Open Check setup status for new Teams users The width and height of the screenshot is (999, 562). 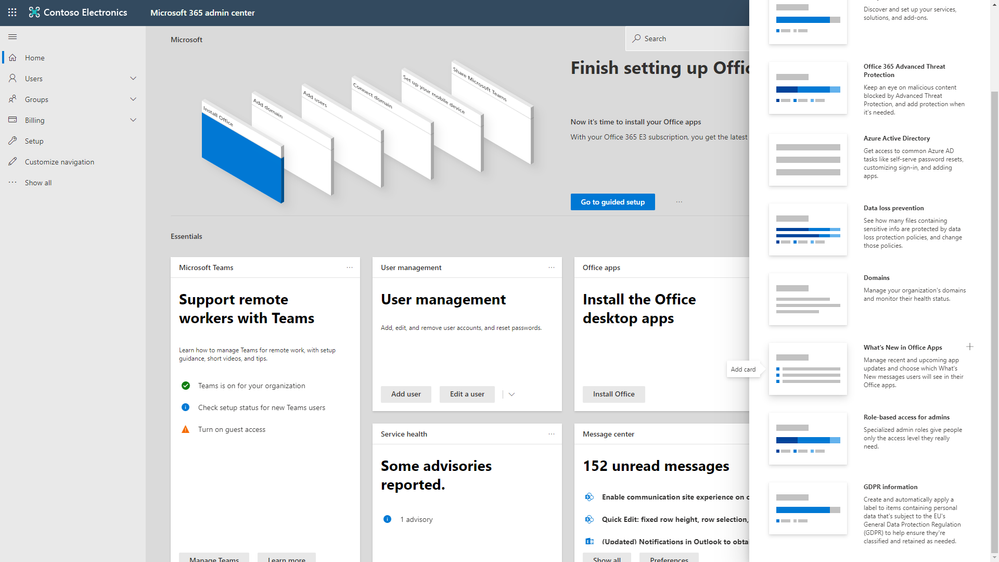coord(261,407)
